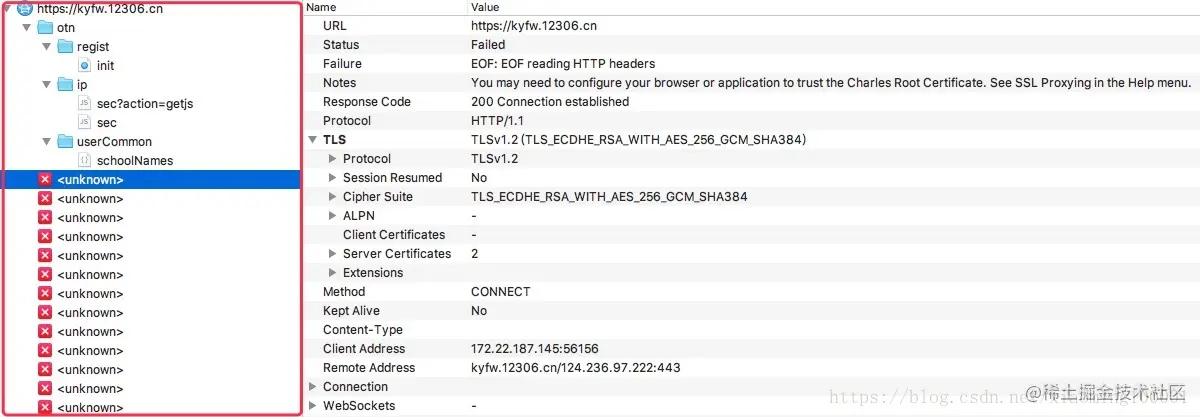
Task: Expand the Server Certificates row
Action: (x=333, y=254)
